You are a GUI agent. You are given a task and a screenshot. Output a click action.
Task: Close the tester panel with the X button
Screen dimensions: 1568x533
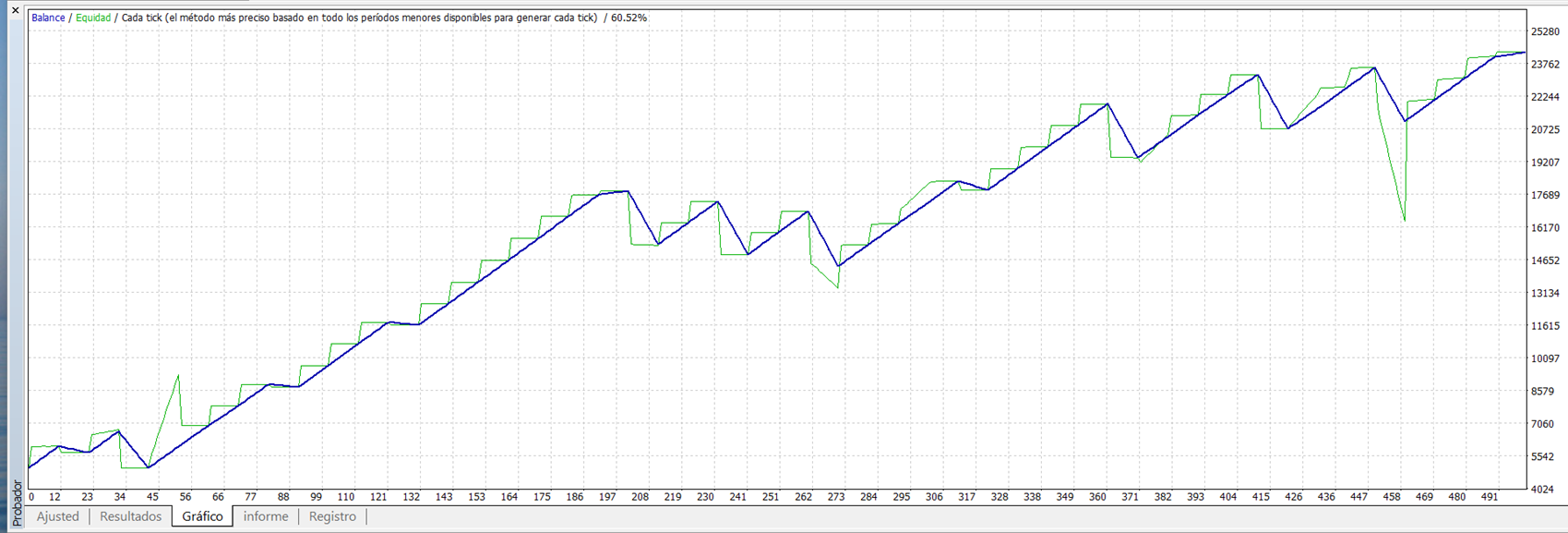click(x=15, y=10)
